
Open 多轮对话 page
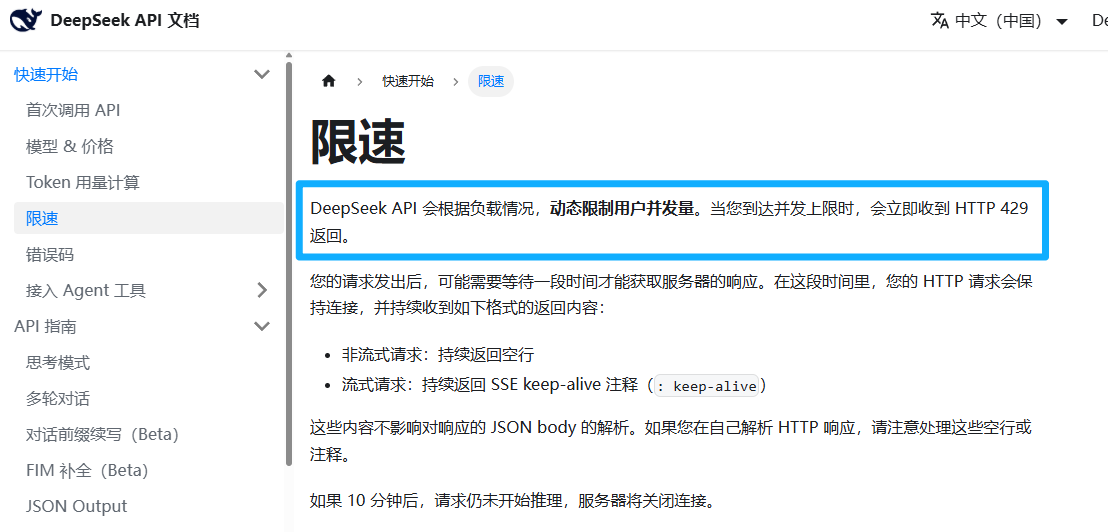point(57,398)
